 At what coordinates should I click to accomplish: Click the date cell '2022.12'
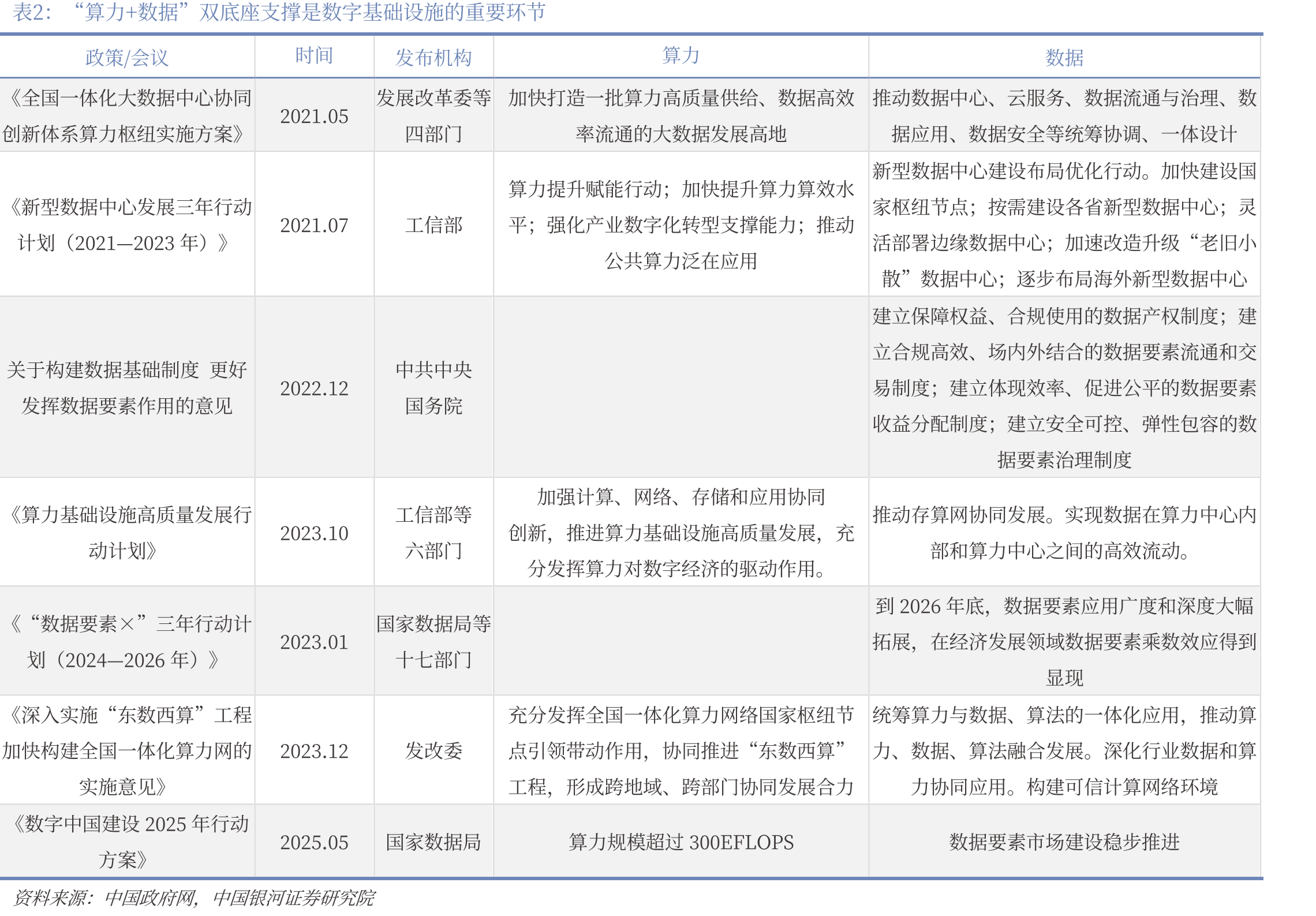314,388
